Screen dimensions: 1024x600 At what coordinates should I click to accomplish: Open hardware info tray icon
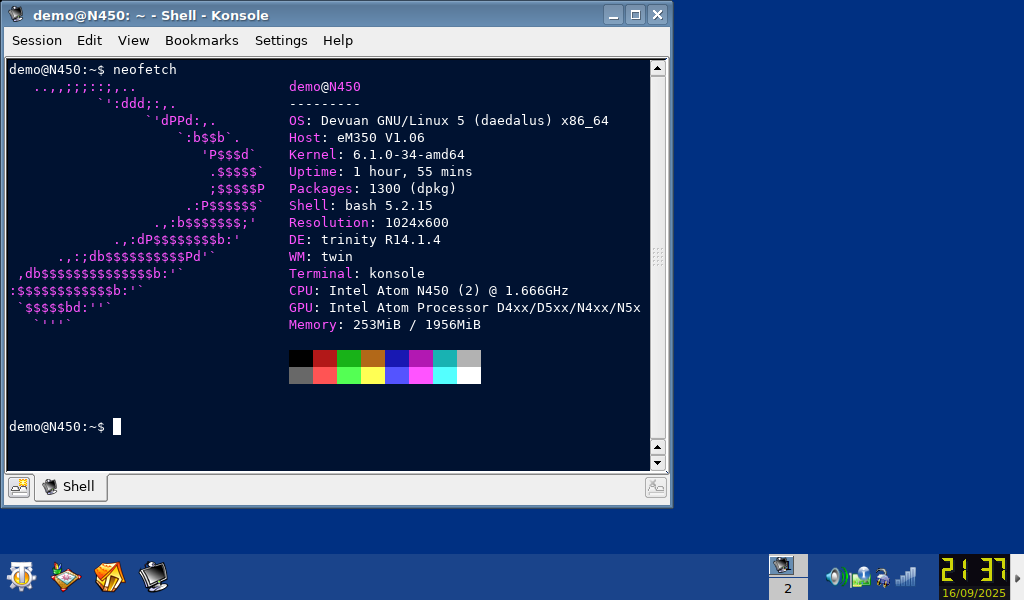860,576
